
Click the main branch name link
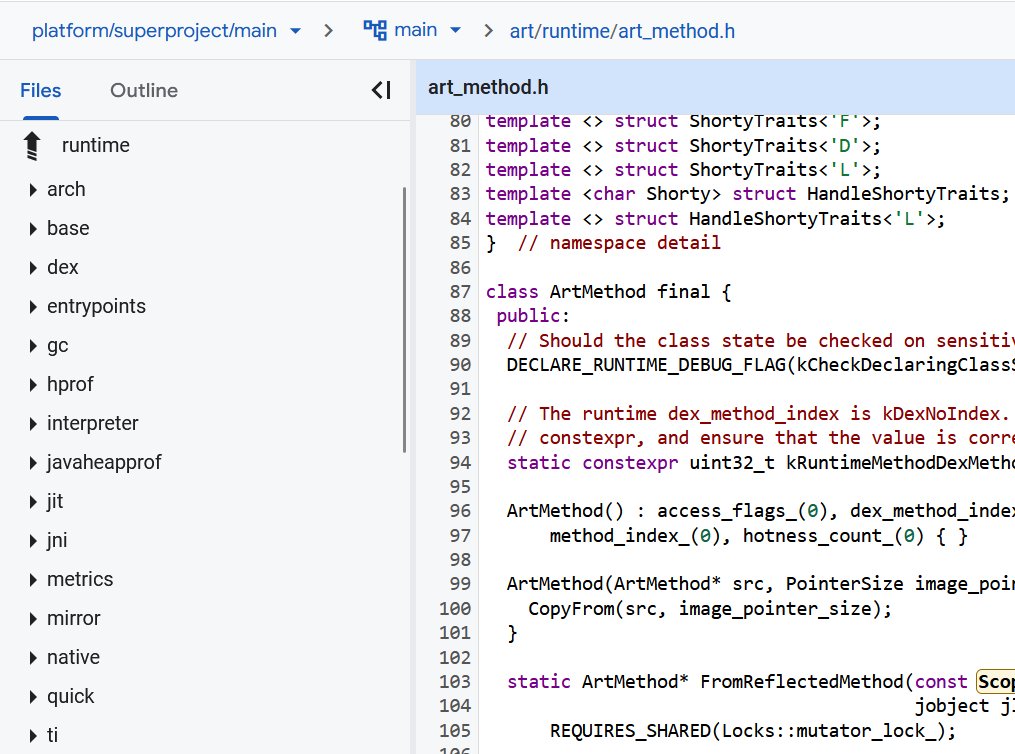[x=416, y=30]
